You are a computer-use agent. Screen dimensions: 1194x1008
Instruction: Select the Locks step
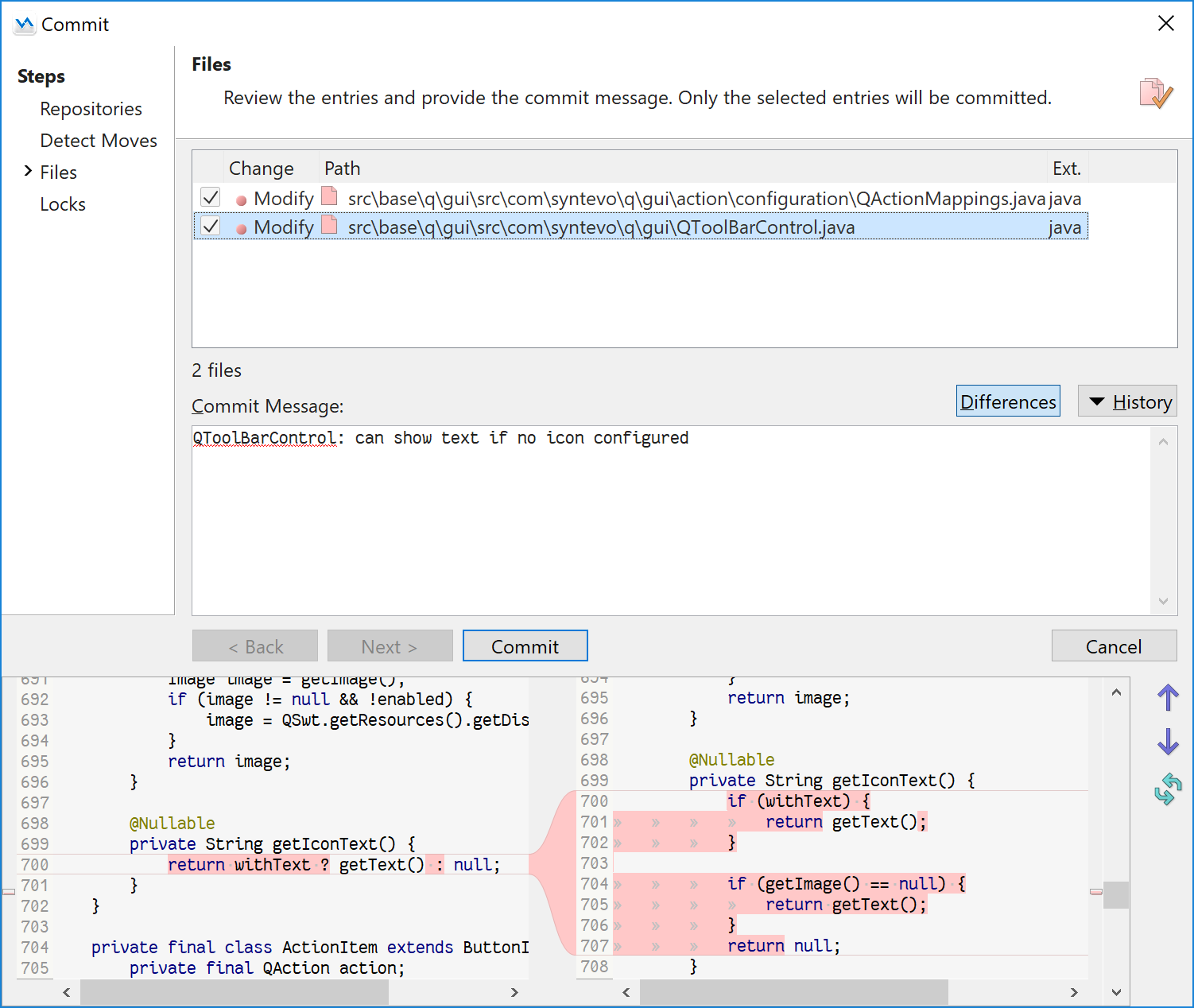(63, 204)
